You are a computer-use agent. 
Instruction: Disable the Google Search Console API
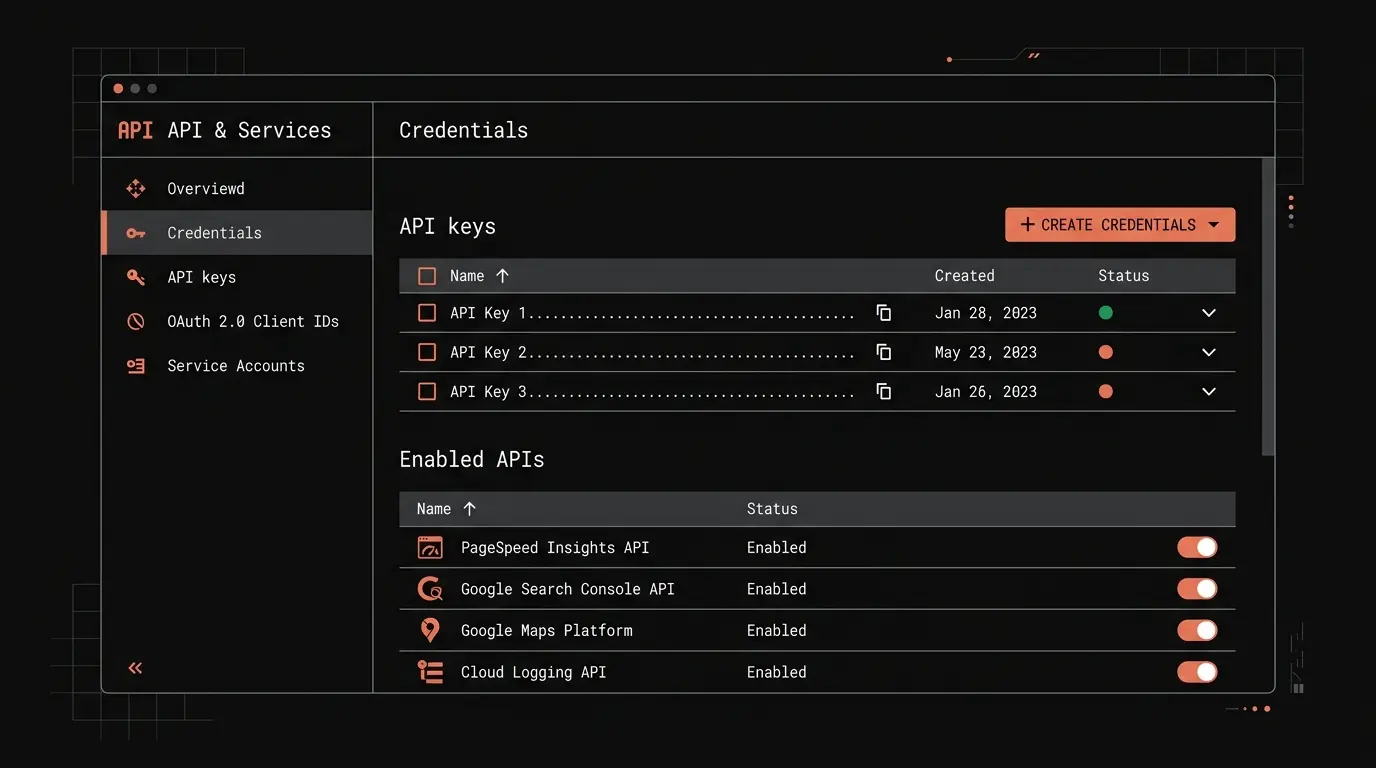point(1197,589)
